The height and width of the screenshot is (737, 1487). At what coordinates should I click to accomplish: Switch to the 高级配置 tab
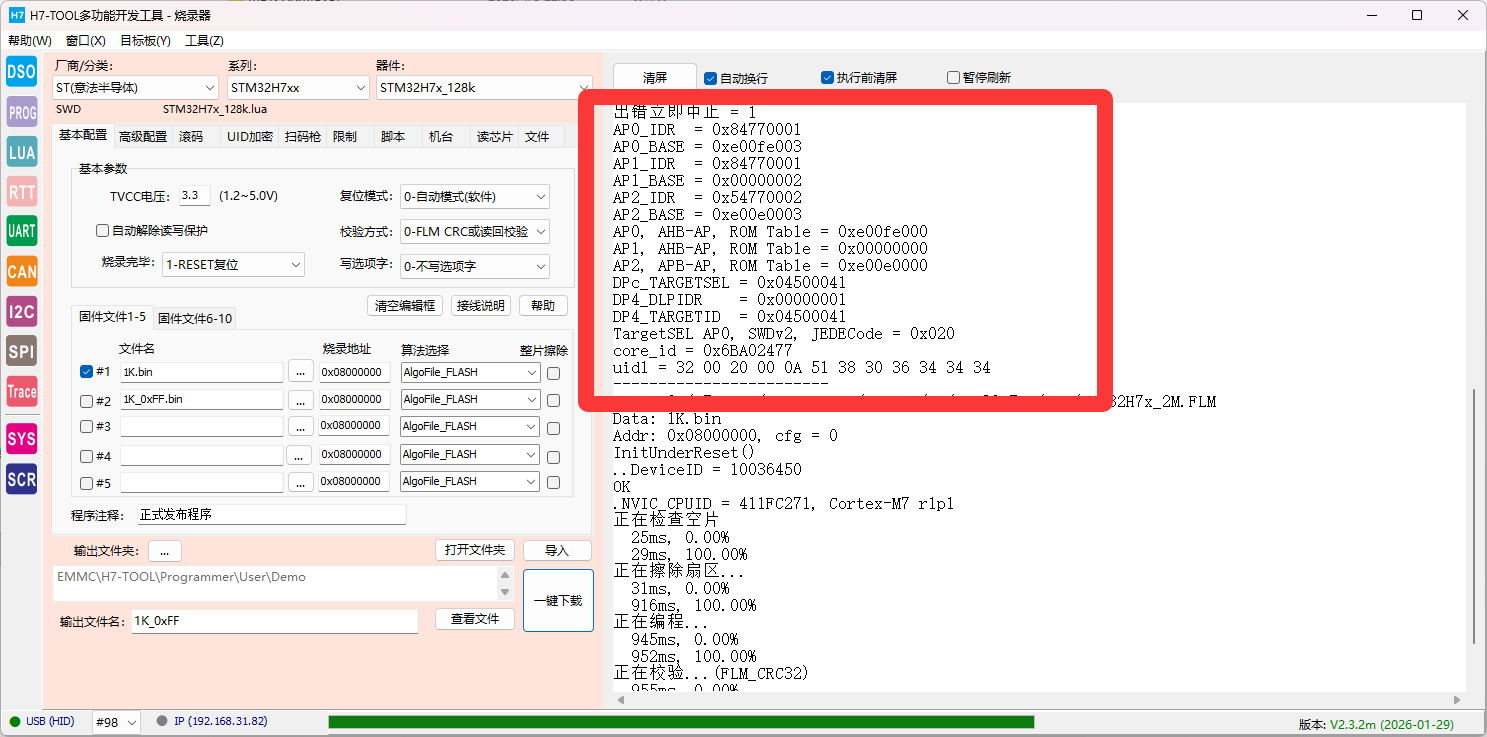tap(143, 137)
